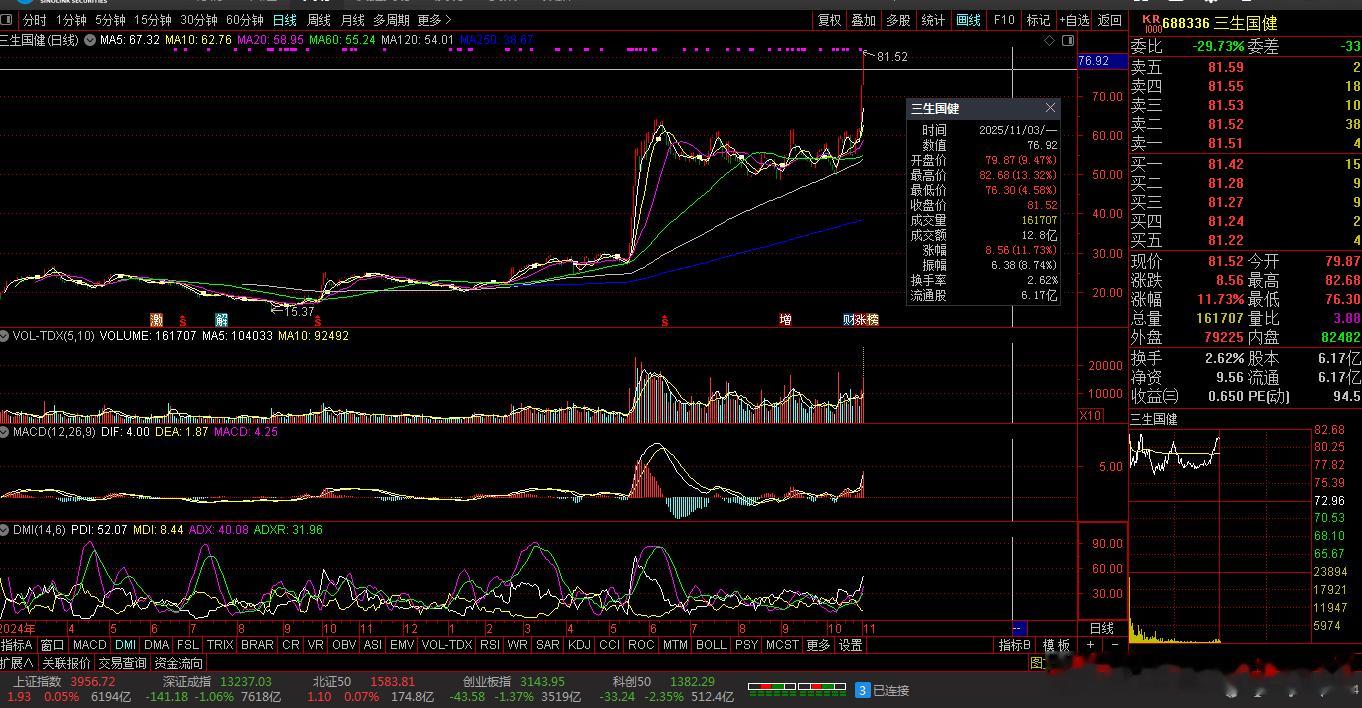
Task: Switch to 周线 weekly period
Action: click(319, 20)
